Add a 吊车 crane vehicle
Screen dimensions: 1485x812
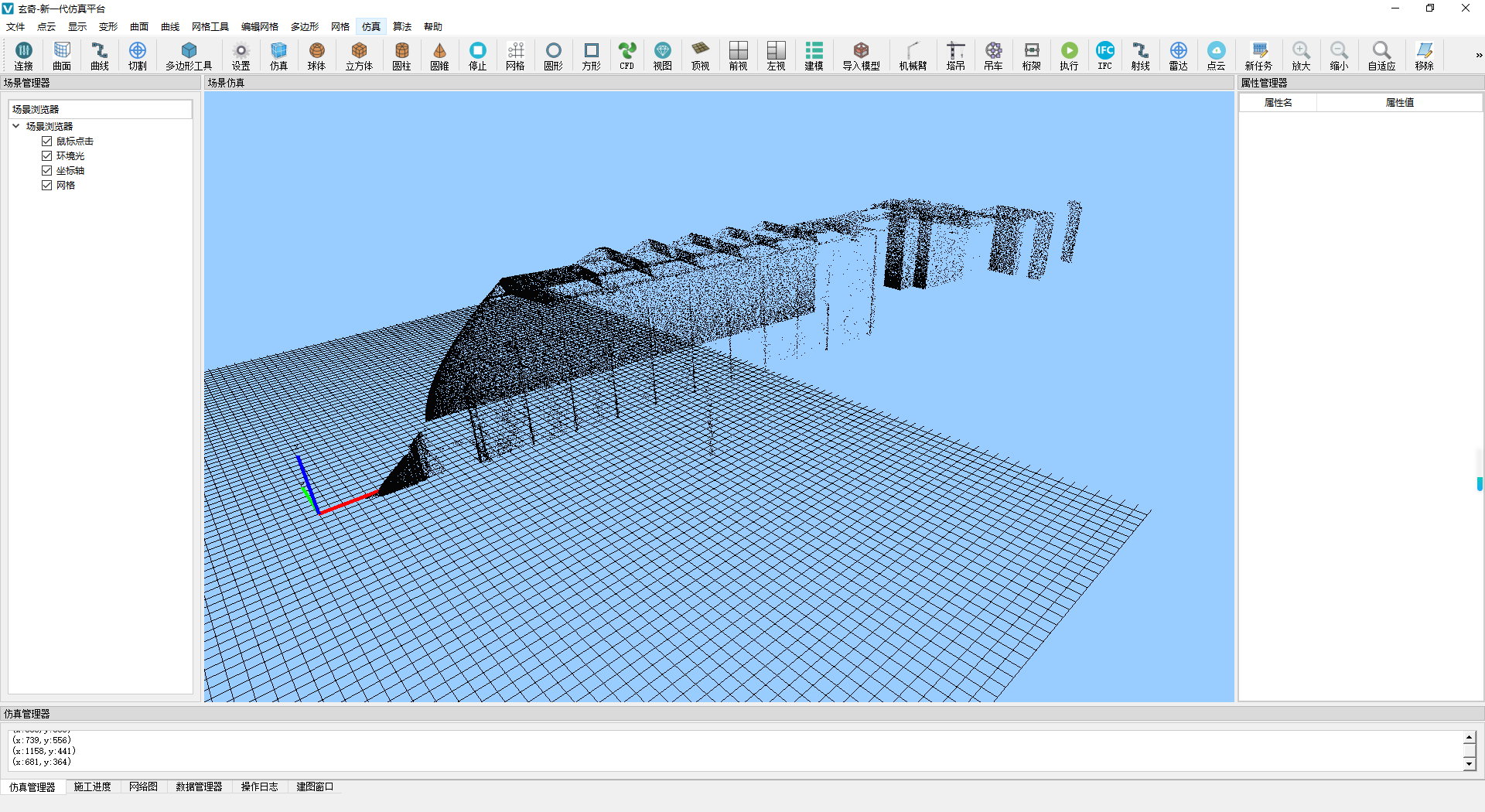tap(994, 56)
